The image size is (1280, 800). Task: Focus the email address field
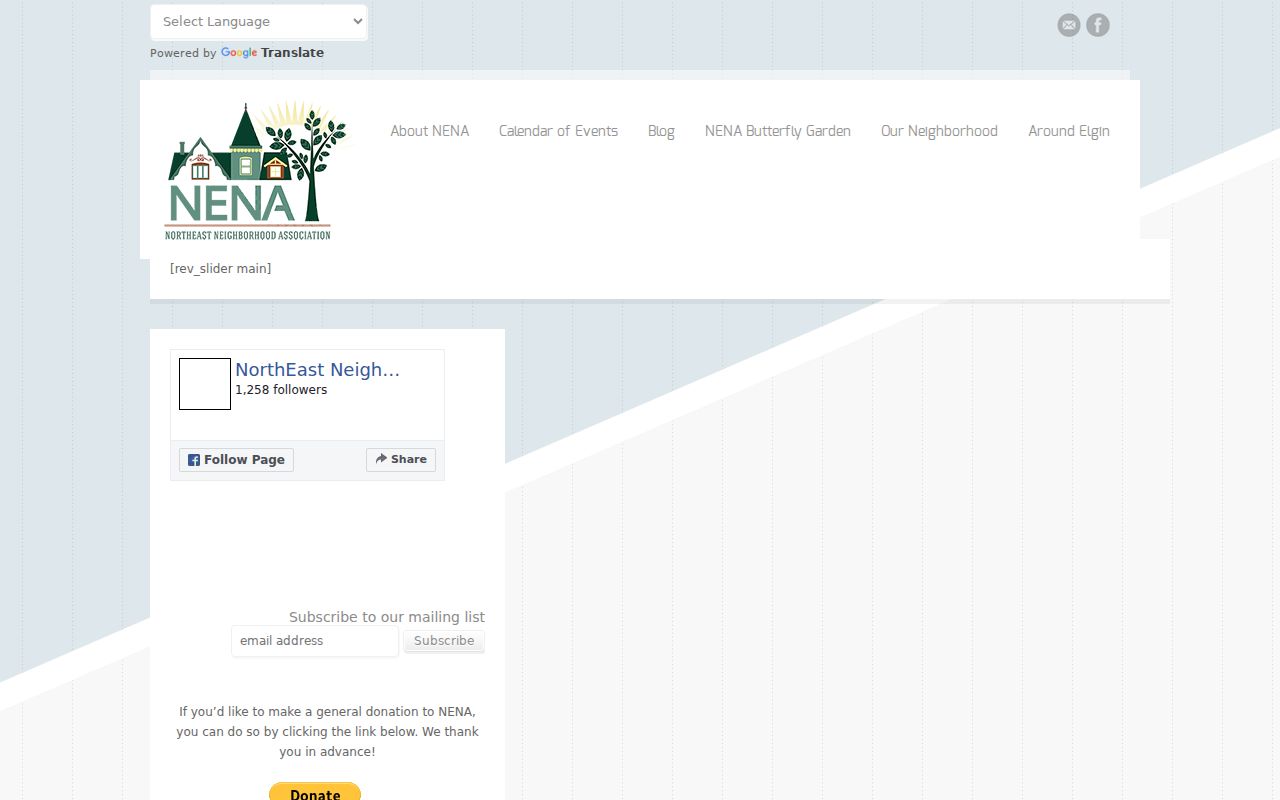(315, 641)
